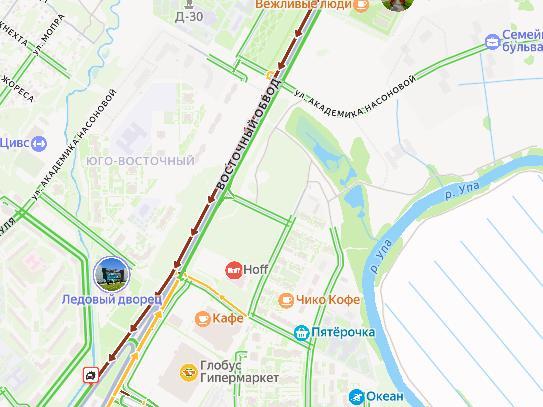Viewport: 543px width, 407px height.
Task: Select the Д-30 monument label
Action: click(x=189, y=17)
